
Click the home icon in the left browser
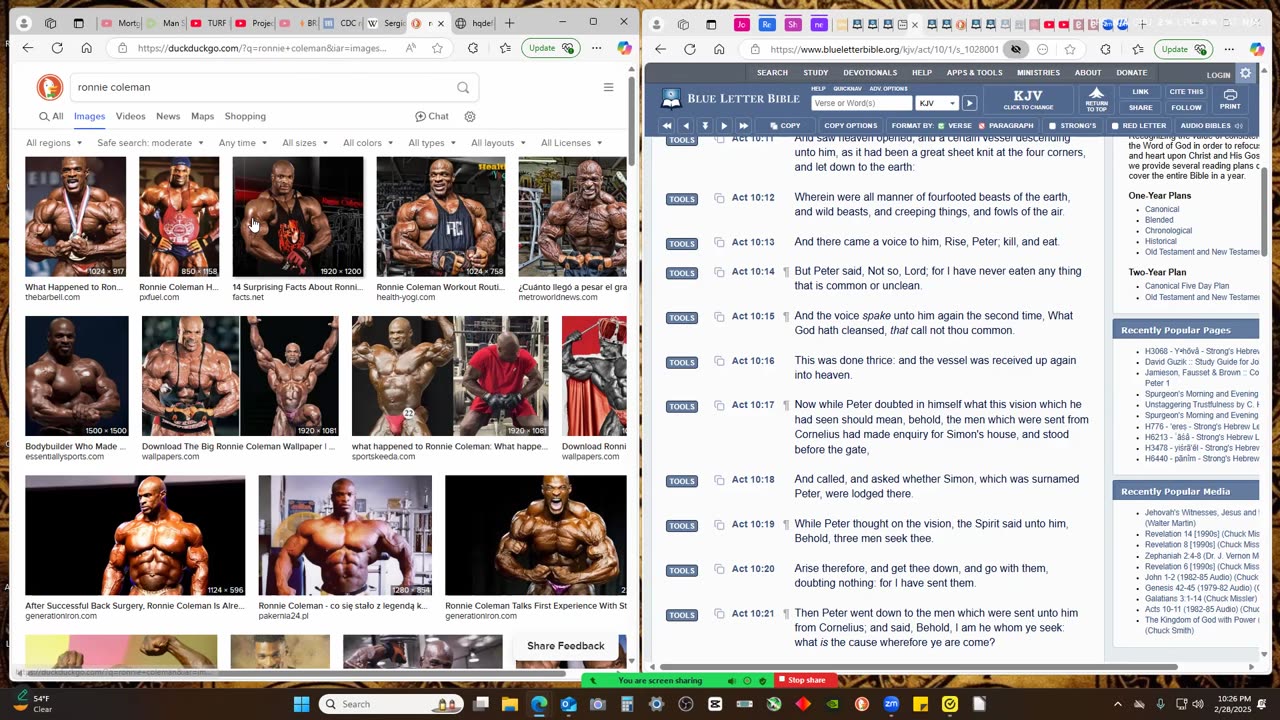pos(86,48)
